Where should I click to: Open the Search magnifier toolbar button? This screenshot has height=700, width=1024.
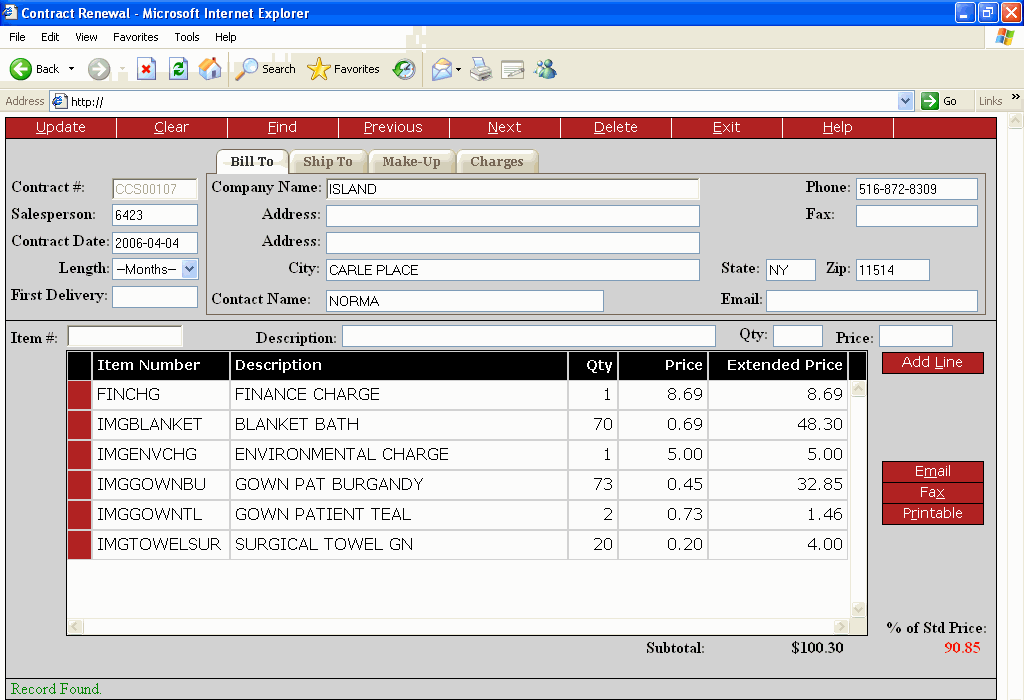pos(265,69)
